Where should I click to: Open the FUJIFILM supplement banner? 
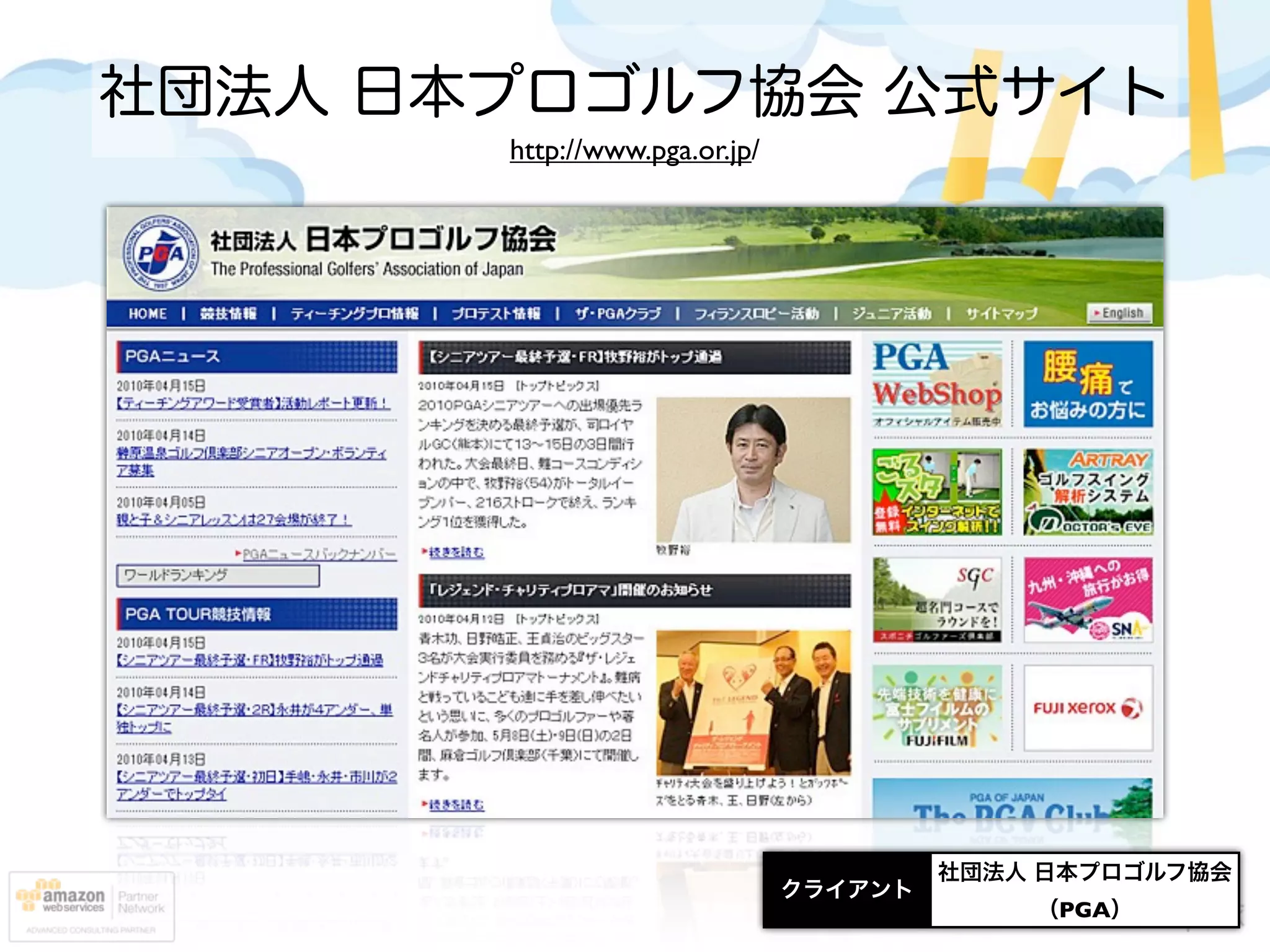937,708
